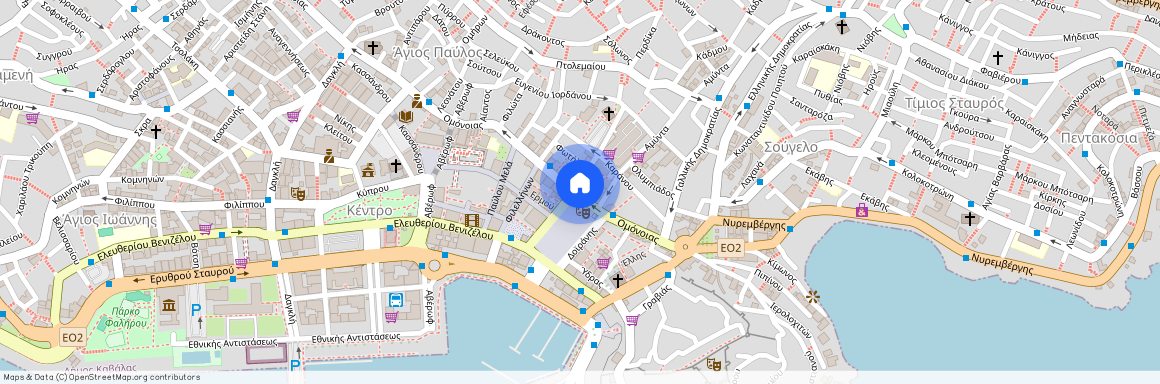The image size is (1160, 384).
Task: Select the theatre masks icon below the home marker
Action: click(x=583, y=213)
